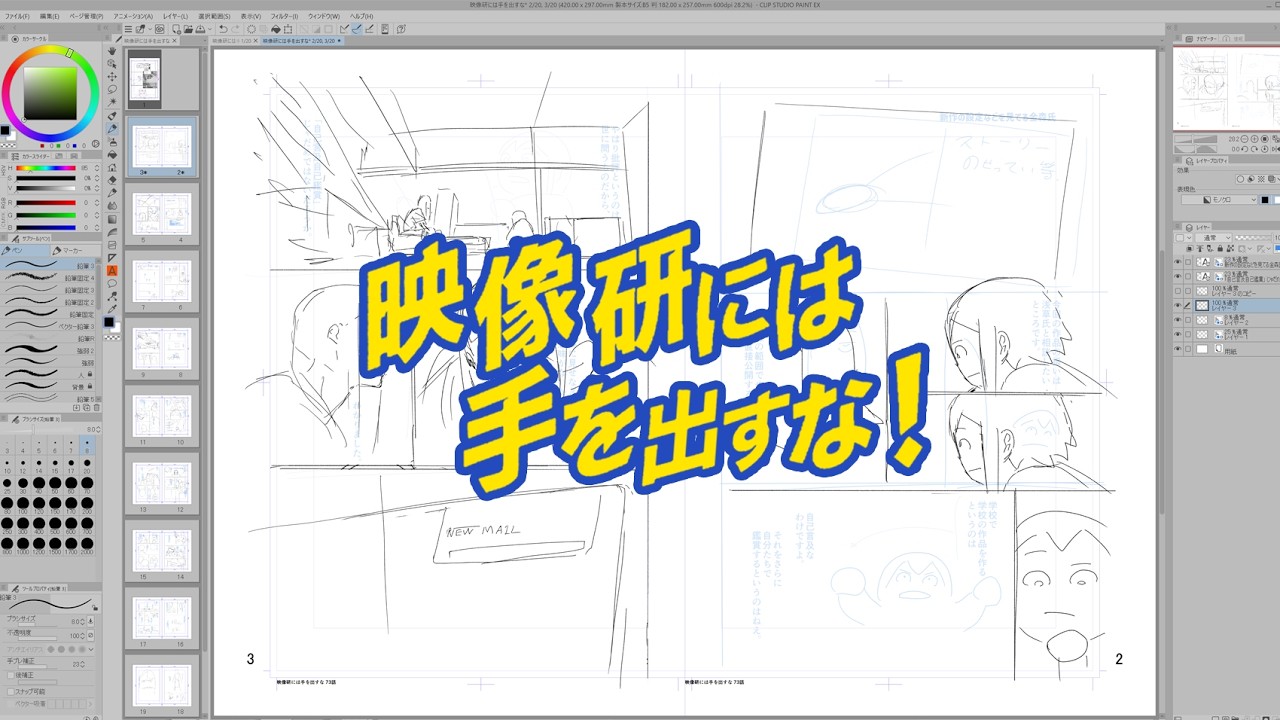Choose brush size preset 2000
The width and height of the screenshot is (1280, 720).
tap(87, 545)
